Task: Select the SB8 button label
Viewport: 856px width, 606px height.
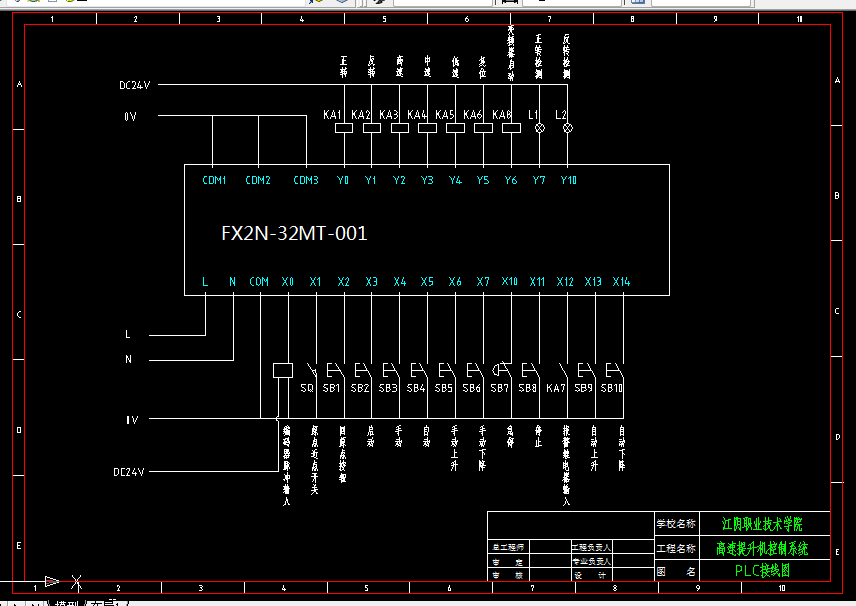Action: (527, 388)
